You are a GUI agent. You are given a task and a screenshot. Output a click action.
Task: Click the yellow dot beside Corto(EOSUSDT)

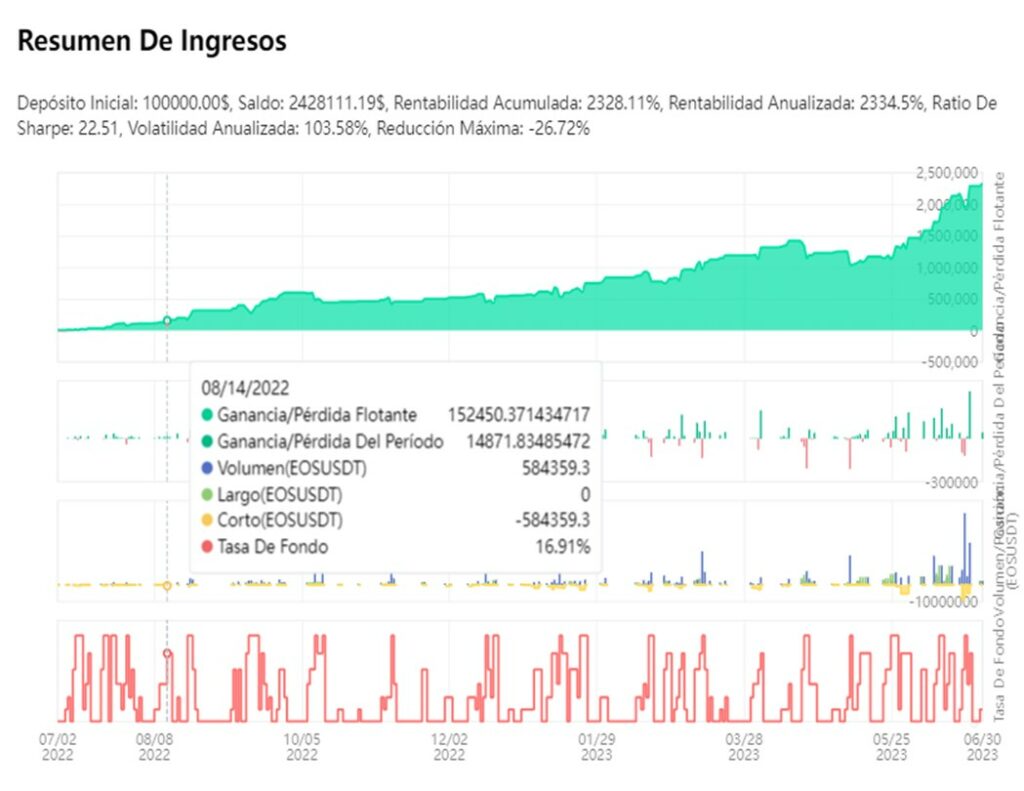click(x=207, y=521)
